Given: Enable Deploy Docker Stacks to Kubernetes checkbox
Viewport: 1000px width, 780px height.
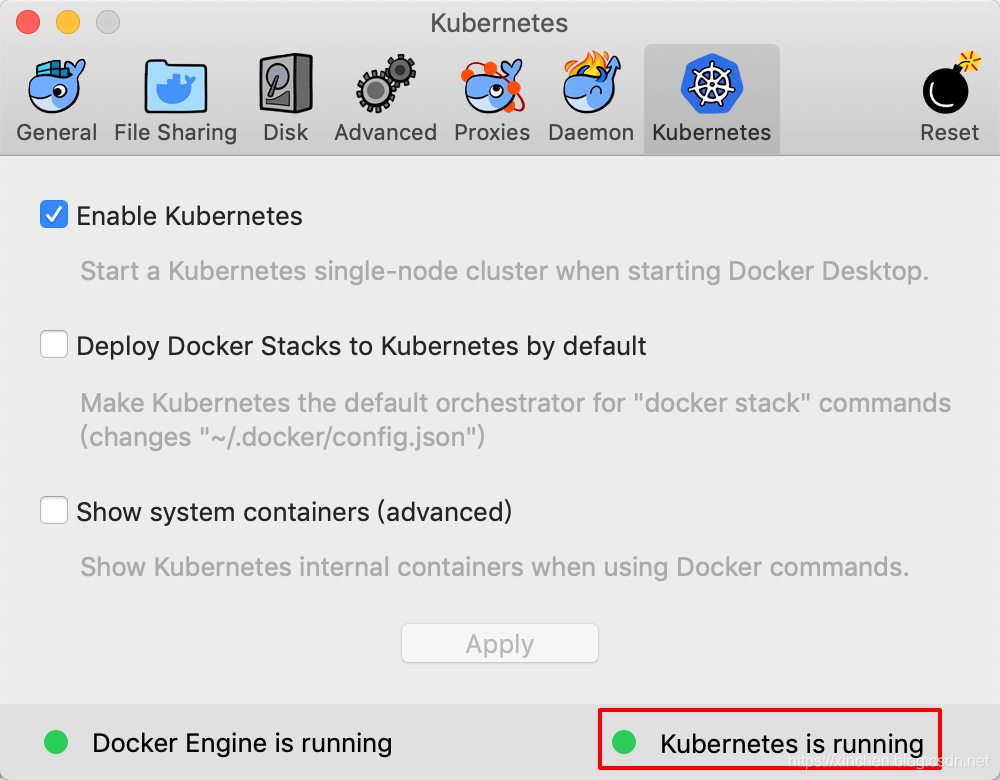Looking at the screenshot, I should coord(54,345).
